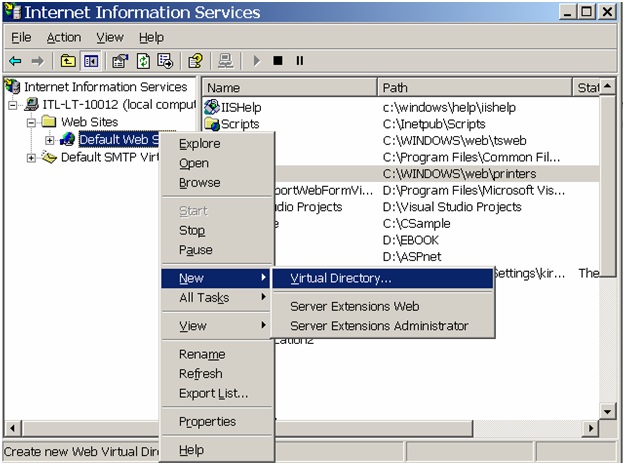Click the Pause item toolbar icon
The image size is (623, 463).
pyautogui.click(x=300, y=61)
